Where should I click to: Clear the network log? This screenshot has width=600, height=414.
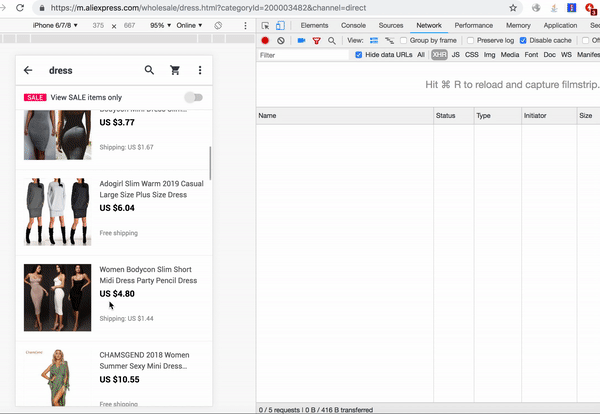pyautogui.click(x=281, y=40)
